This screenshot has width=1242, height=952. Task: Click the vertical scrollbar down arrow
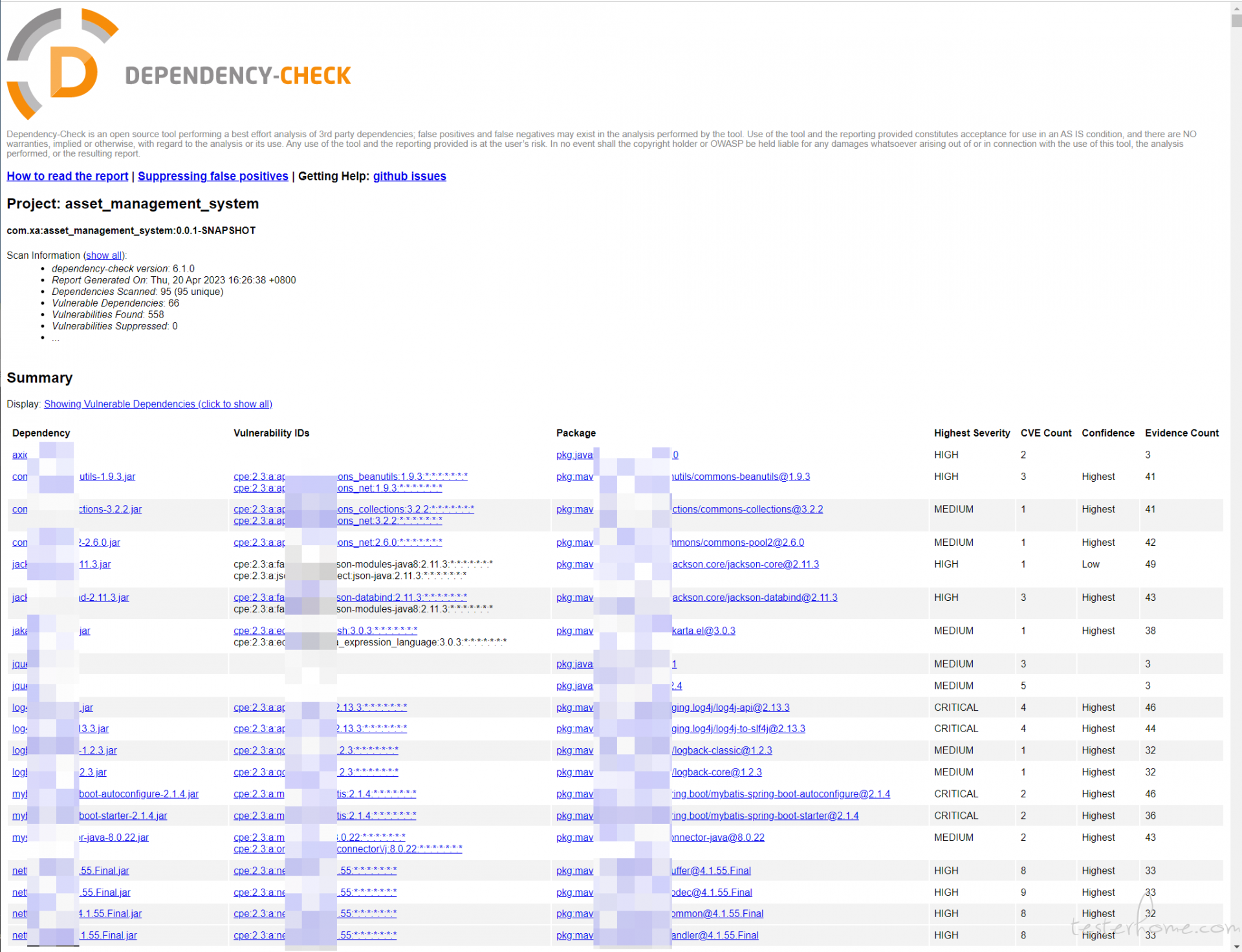pyautogui.click(x=1236, y=946)
